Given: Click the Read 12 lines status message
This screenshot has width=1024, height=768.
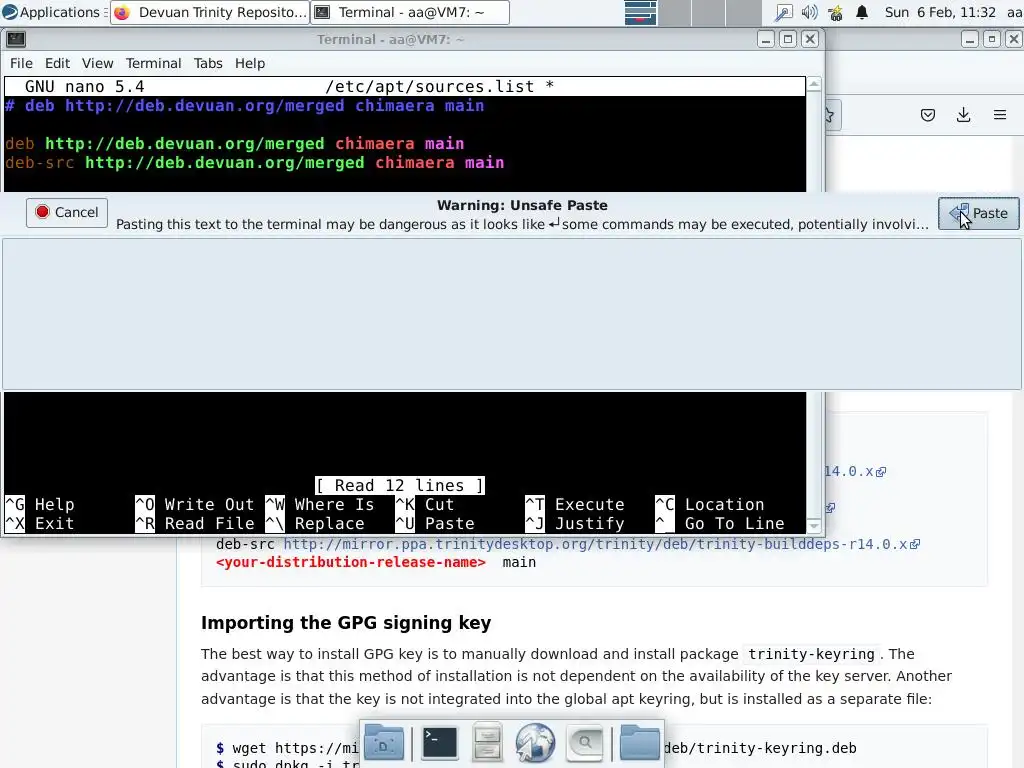Looking at the screenshot, I should click(x=400, y=485).
